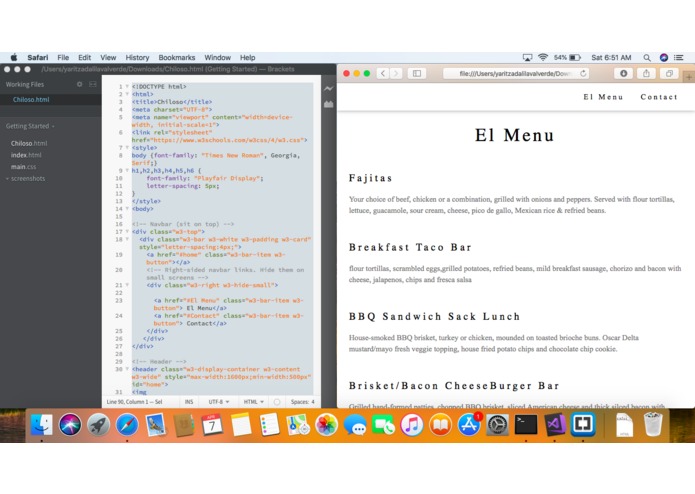Open iTunes from the Dock
Image resolution: width=695 pixels, height=494 pixels.
pos(412,424)
